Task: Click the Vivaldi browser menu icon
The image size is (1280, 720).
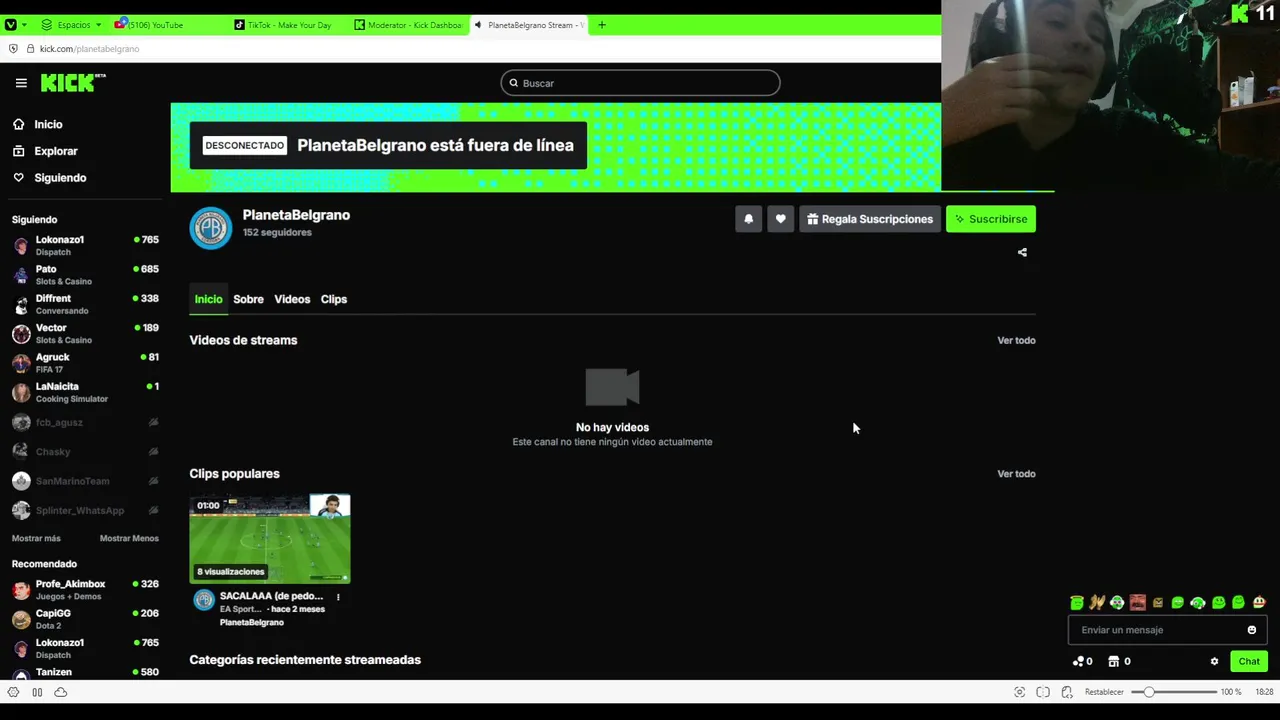Action: coord(11,25)
